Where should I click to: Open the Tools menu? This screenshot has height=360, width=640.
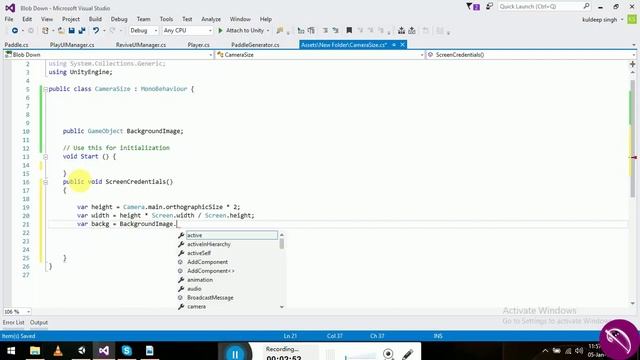point(166,19)
